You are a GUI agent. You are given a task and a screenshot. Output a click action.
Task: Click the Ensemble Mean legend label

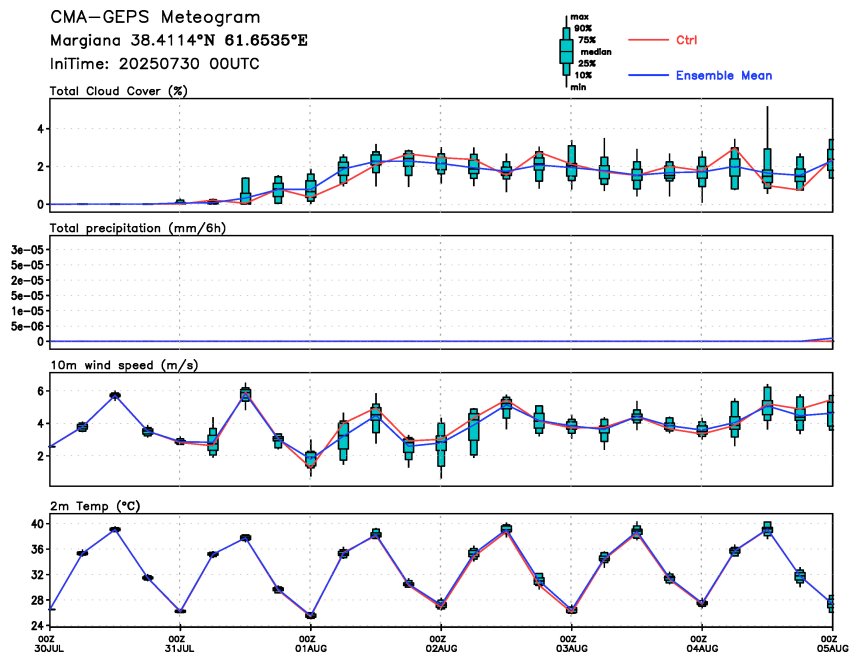(x=724, y=76)
